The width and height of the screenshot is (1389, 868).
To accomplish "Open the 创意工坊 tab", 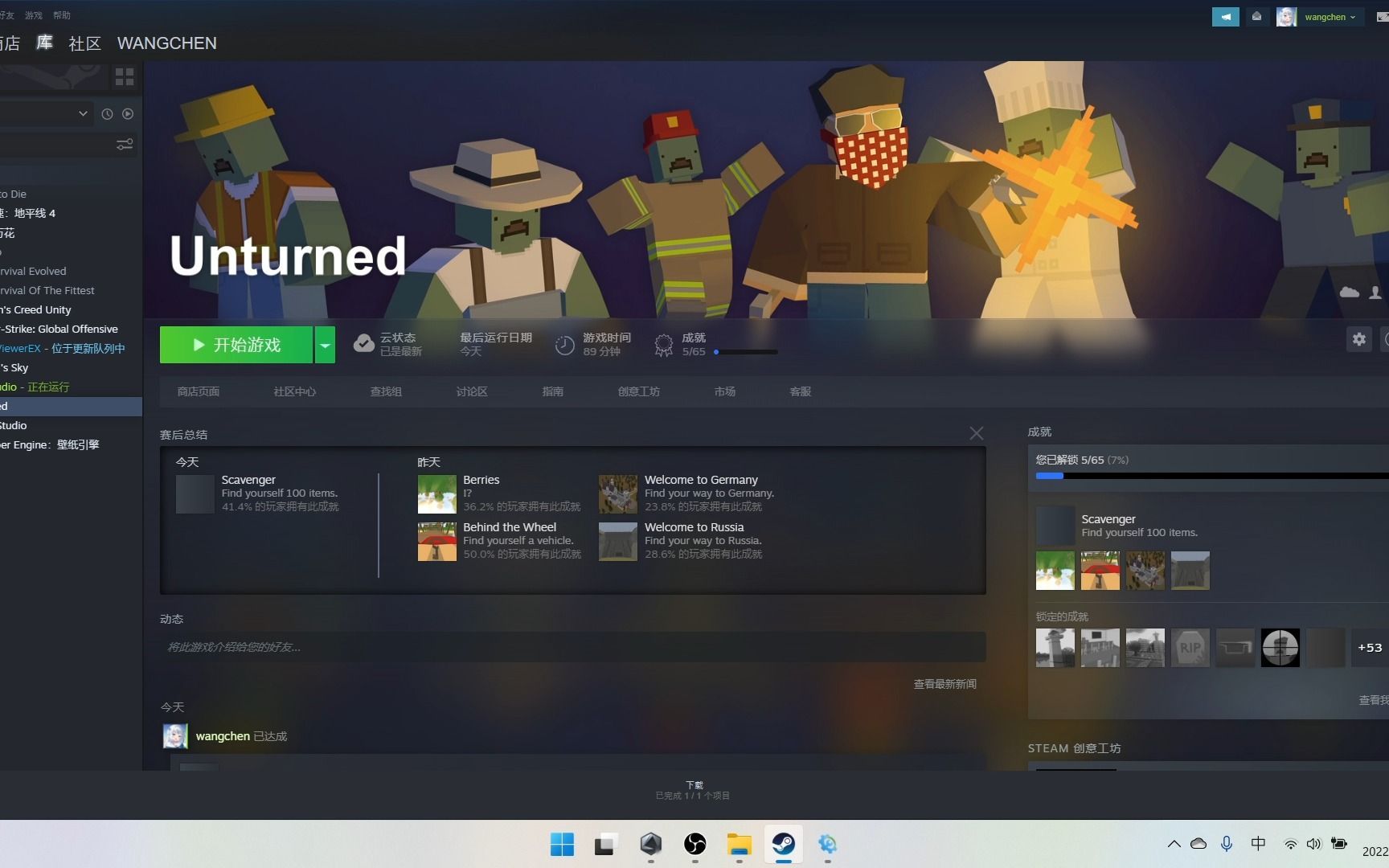I will click(639, 391).
